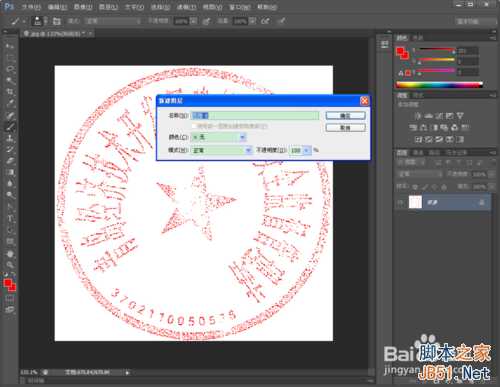Viewport: 500px width, 387px height.
Task: Select the Type tool
Action: tap(10, 219)
